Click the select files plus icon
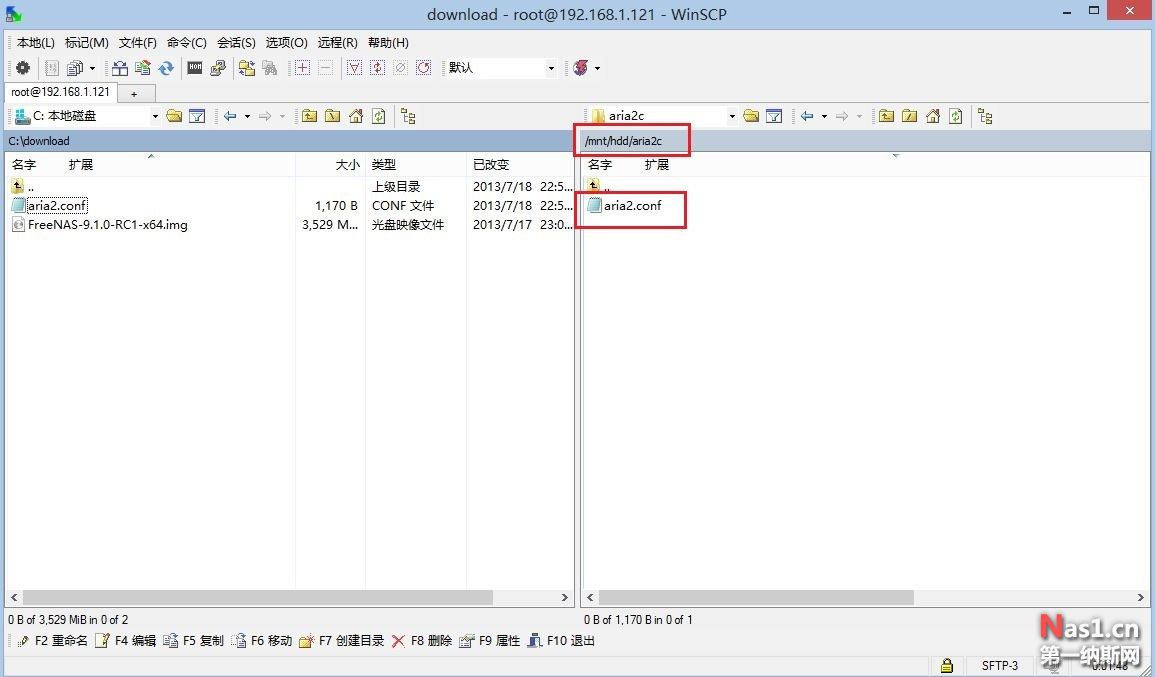The height and width of the screenshot is (677, 1155). tap(302, 68)
